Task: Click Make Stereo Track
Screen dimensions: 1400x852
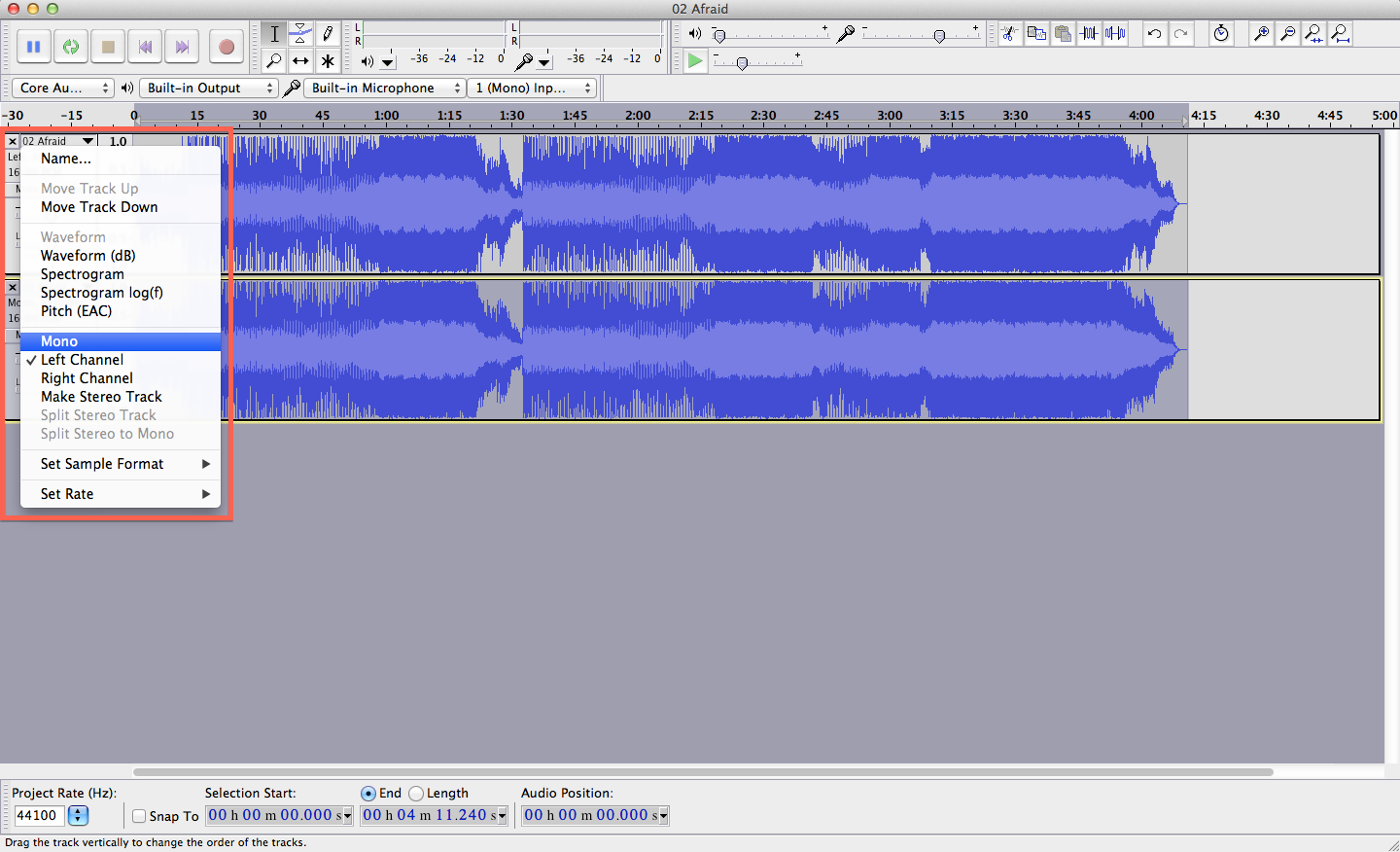Action: click(x=101, y=396)
